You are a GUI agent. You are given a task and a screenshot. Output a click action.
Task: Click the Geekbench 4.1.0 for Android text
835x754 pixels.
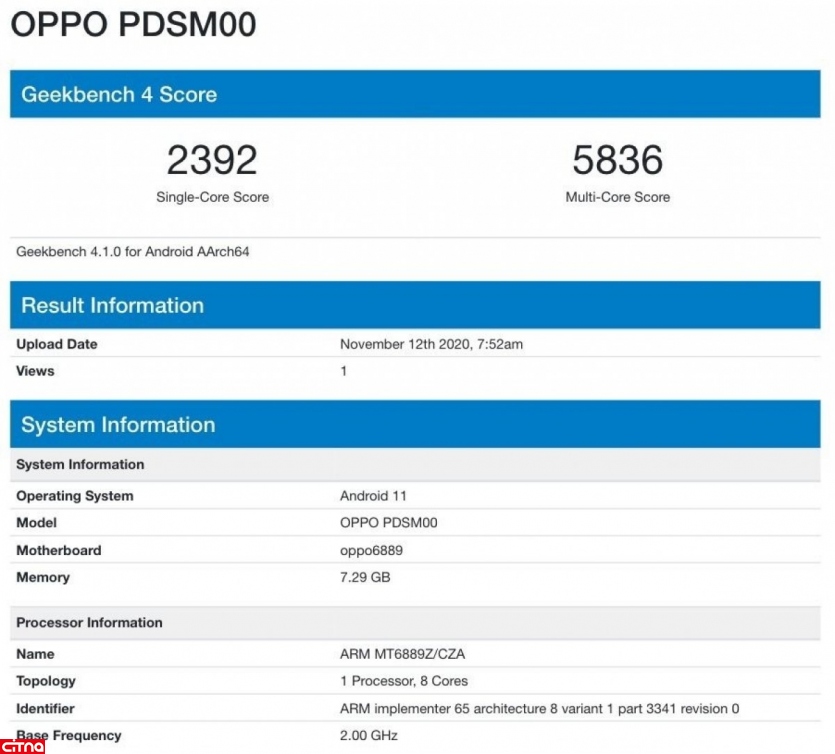[x=133, y=252]
